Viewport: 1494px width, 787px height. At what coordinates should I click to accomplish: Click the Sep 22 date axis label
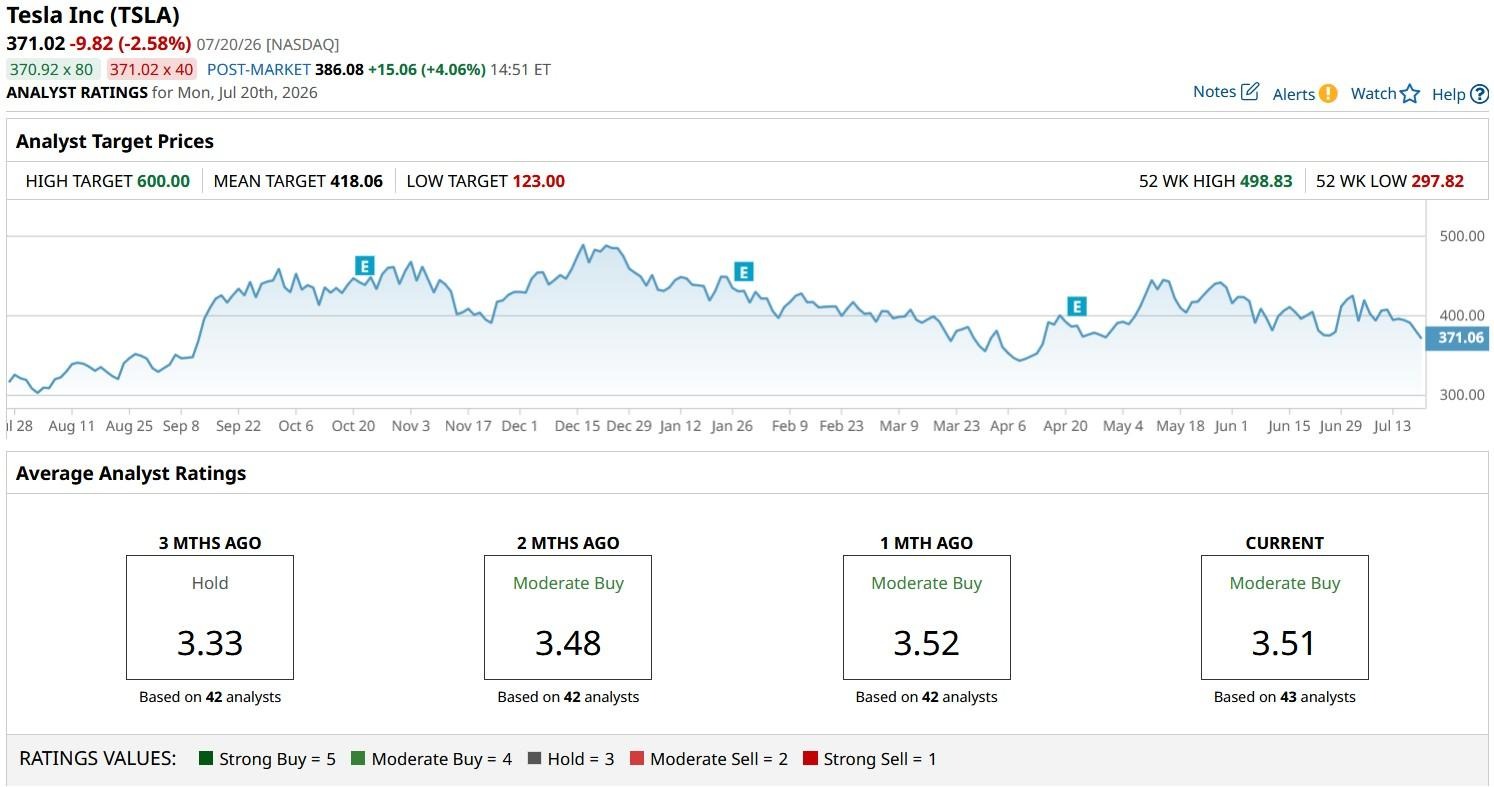[x=238, y=426]
